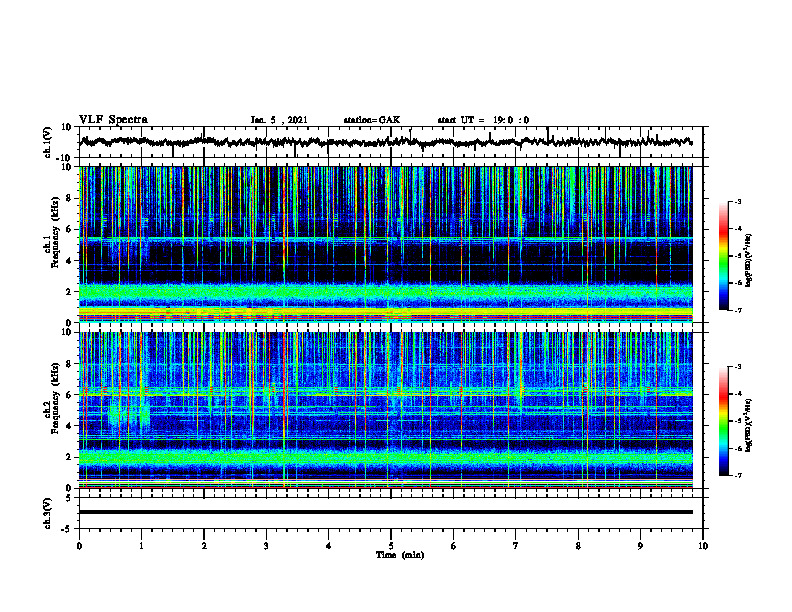Click the "-3" tick on ch.1 colorbar
The image size is (792, 612).
(x=738, y=202)
